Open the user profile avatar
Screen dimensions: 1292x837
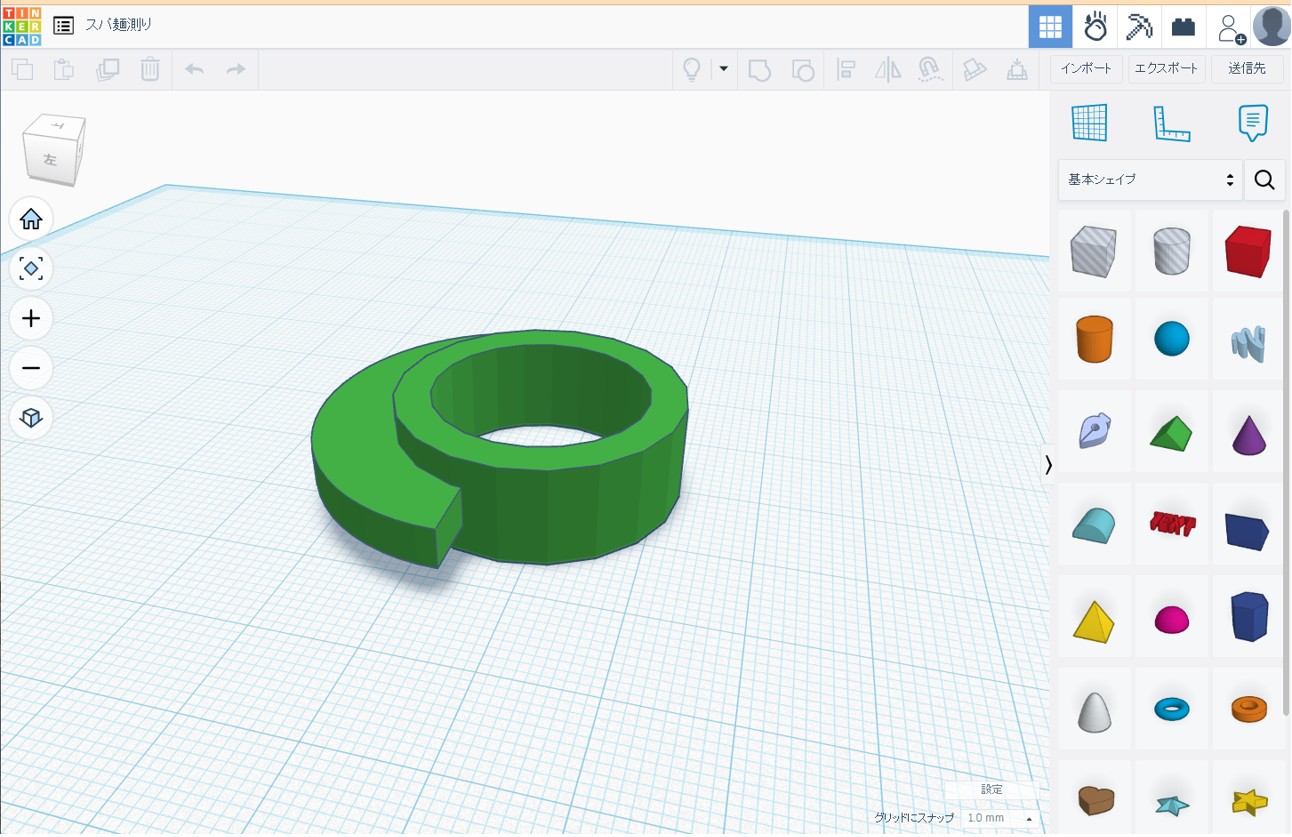click(1271, 27)
